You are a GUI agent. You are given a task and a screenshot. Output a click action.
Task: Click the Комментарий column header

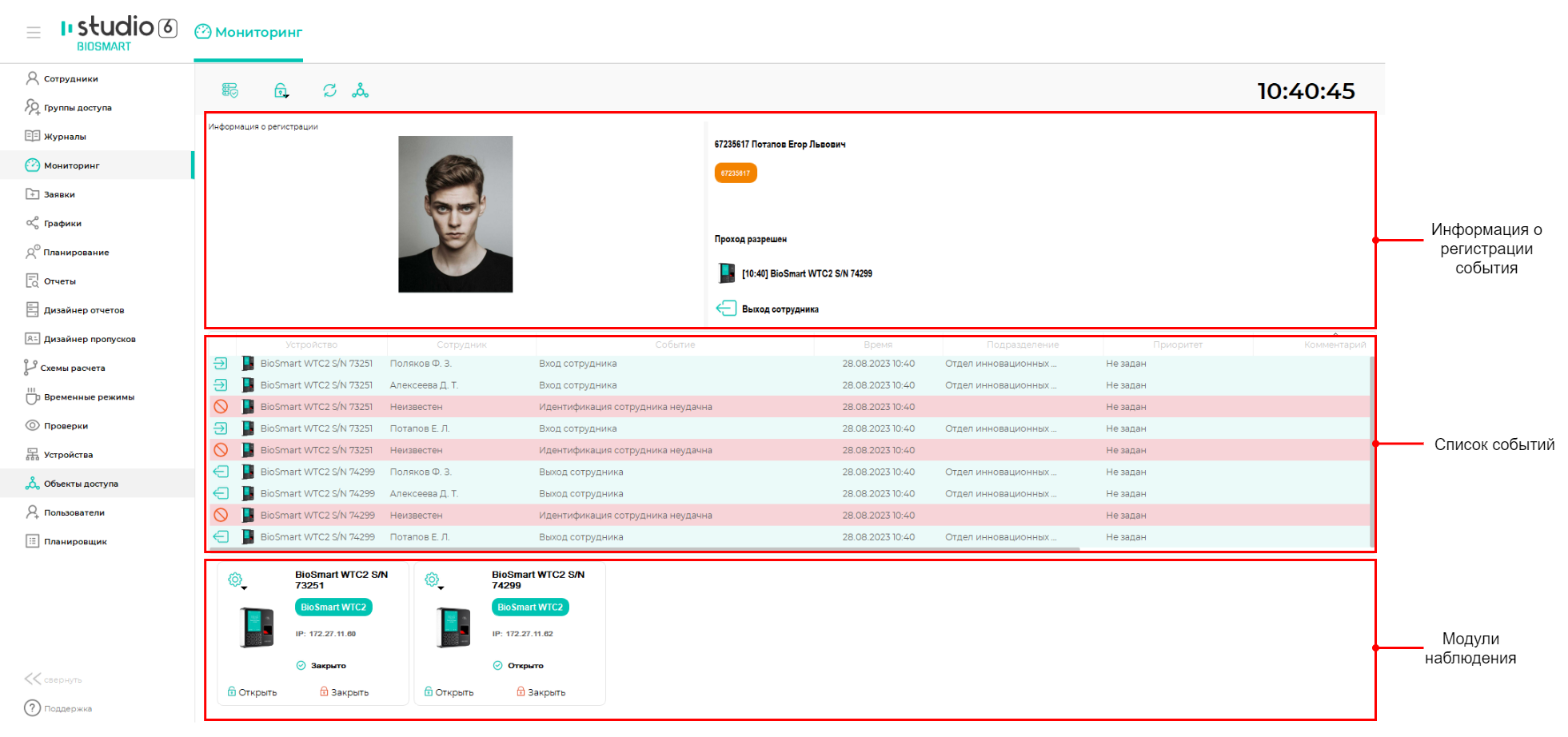(1335, 345)
